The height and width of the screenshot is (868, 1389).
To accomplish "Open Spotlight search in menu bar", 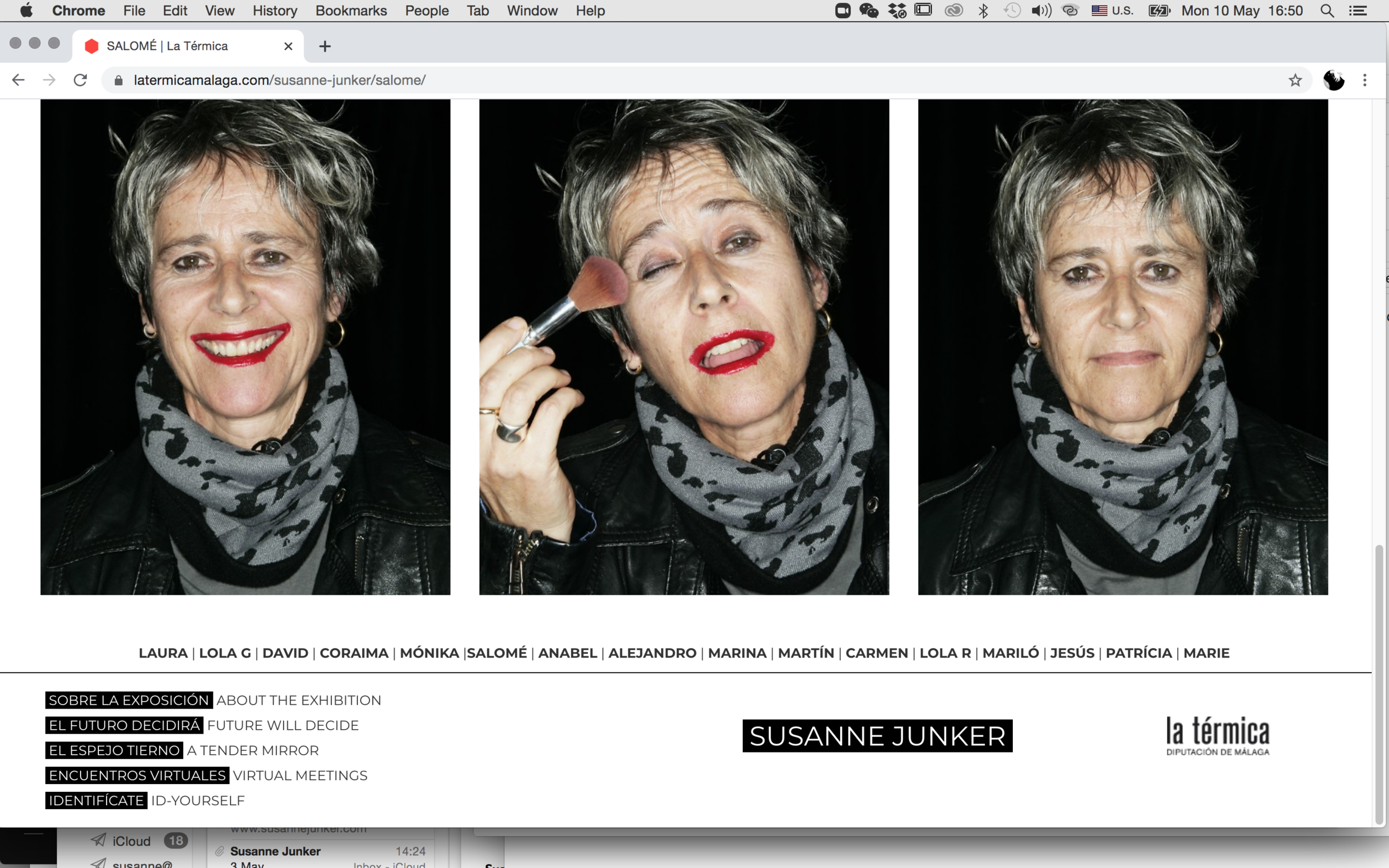I will coord(1327,11).
